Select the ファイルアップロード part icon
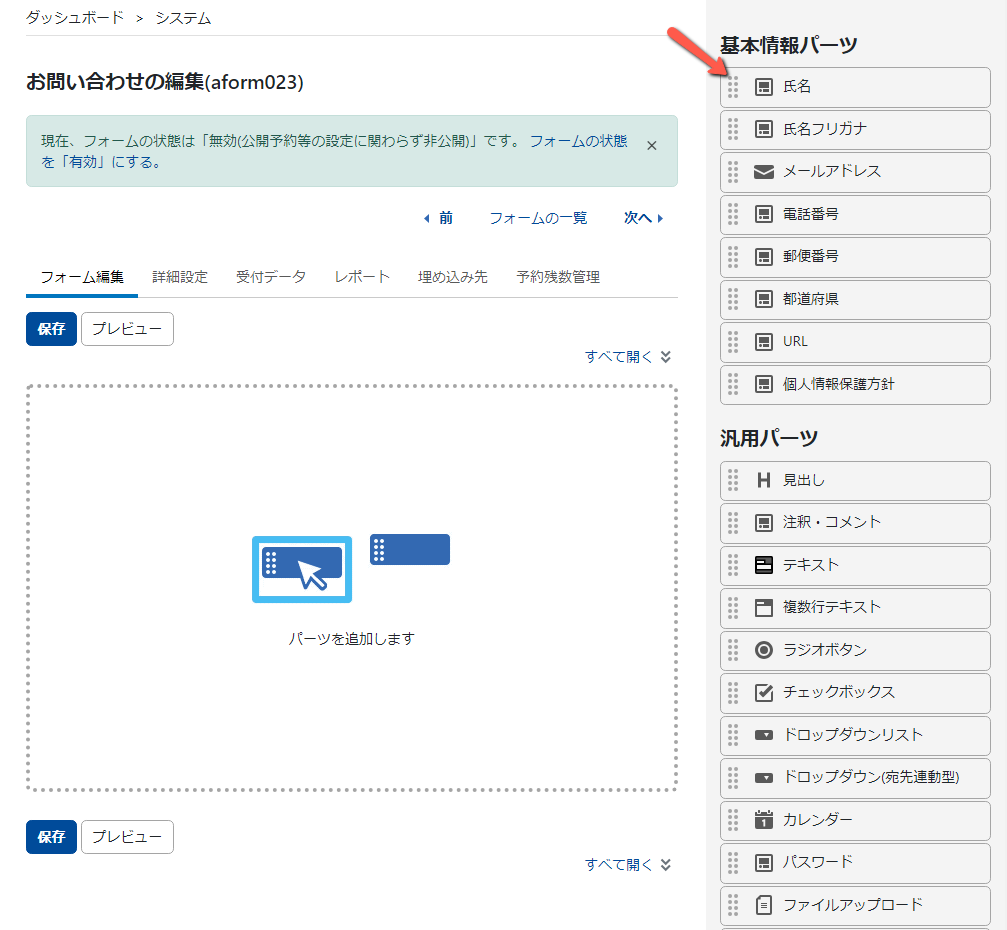Image resolution: width=1007 pixels, height=930 pixels. click(762, 905)
